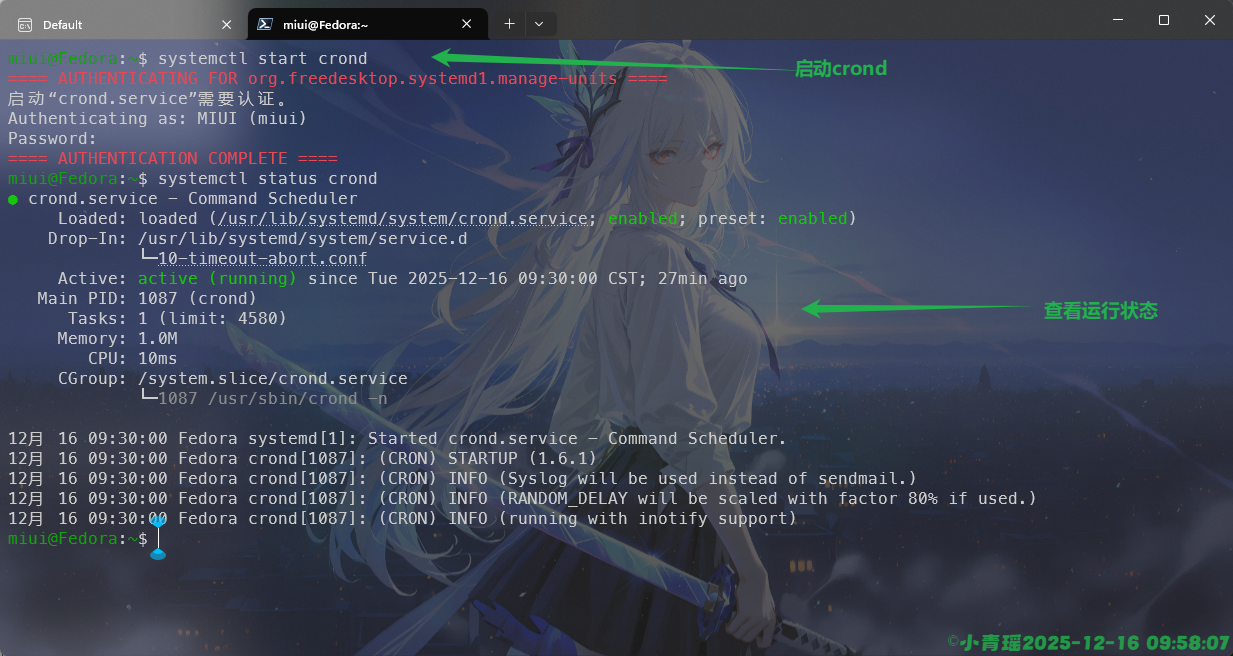The width and height of the screenshot is (1233, 656).
Task: Click the command prompt icon on Default tab
Action: [25, 24]
